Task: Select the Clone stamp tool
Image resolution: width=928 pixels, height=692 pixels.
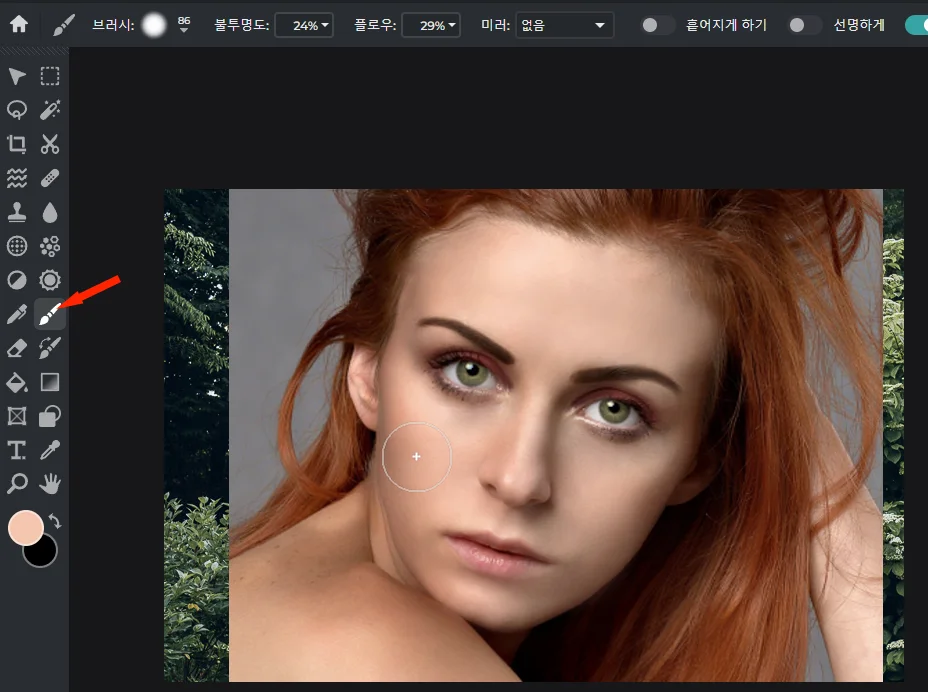Action: [x=17, y=212]
